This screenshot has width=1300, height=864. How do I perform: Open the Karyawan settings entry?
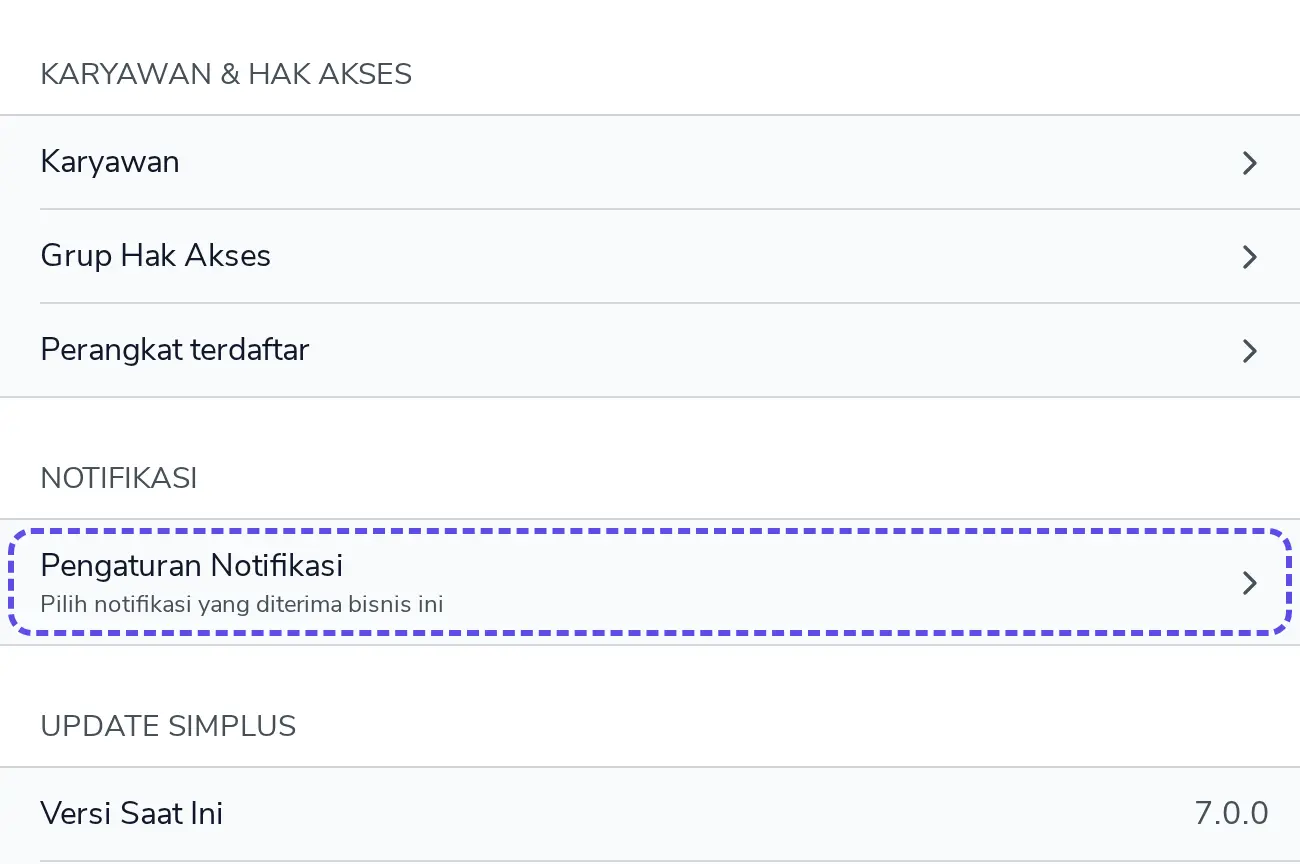coord(650,162)
